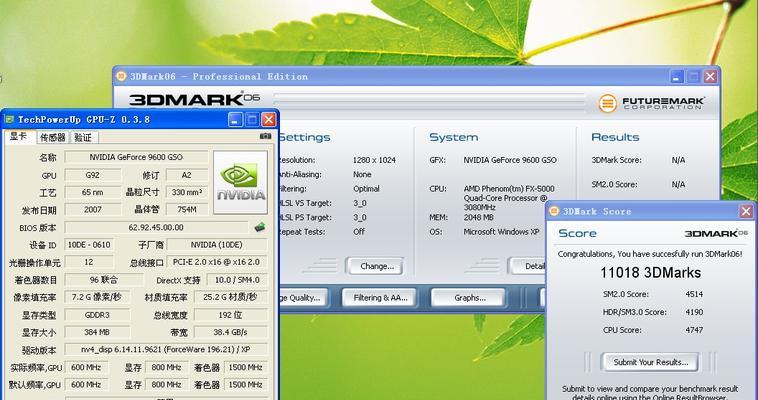Click the subvendor NVIDIA (10DE) value
The image size is (758, 400).
point(217,245)
